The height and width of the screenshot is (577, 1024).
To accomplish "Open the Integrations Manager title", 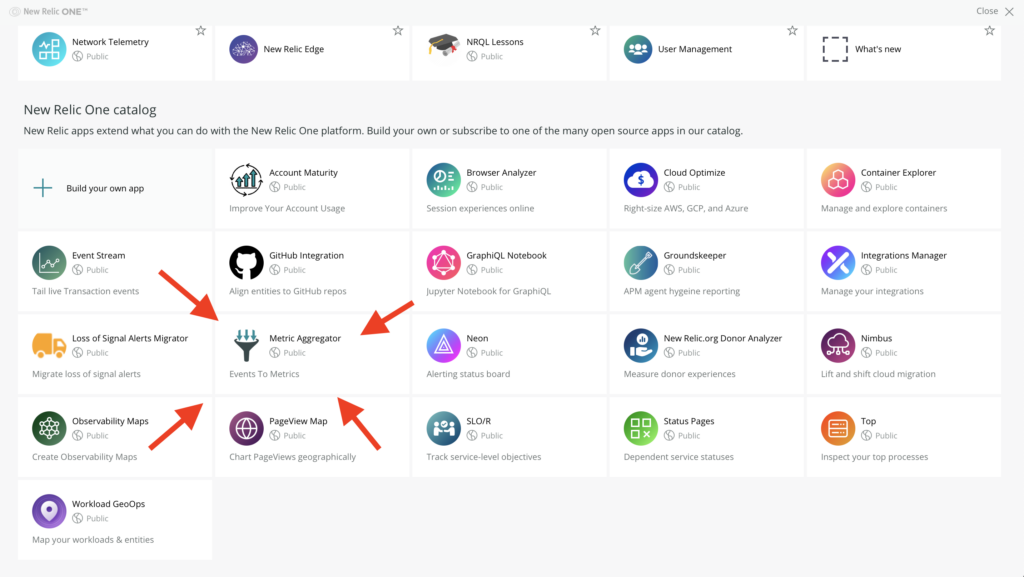I will pyautogui.click(x=903, y=255).
